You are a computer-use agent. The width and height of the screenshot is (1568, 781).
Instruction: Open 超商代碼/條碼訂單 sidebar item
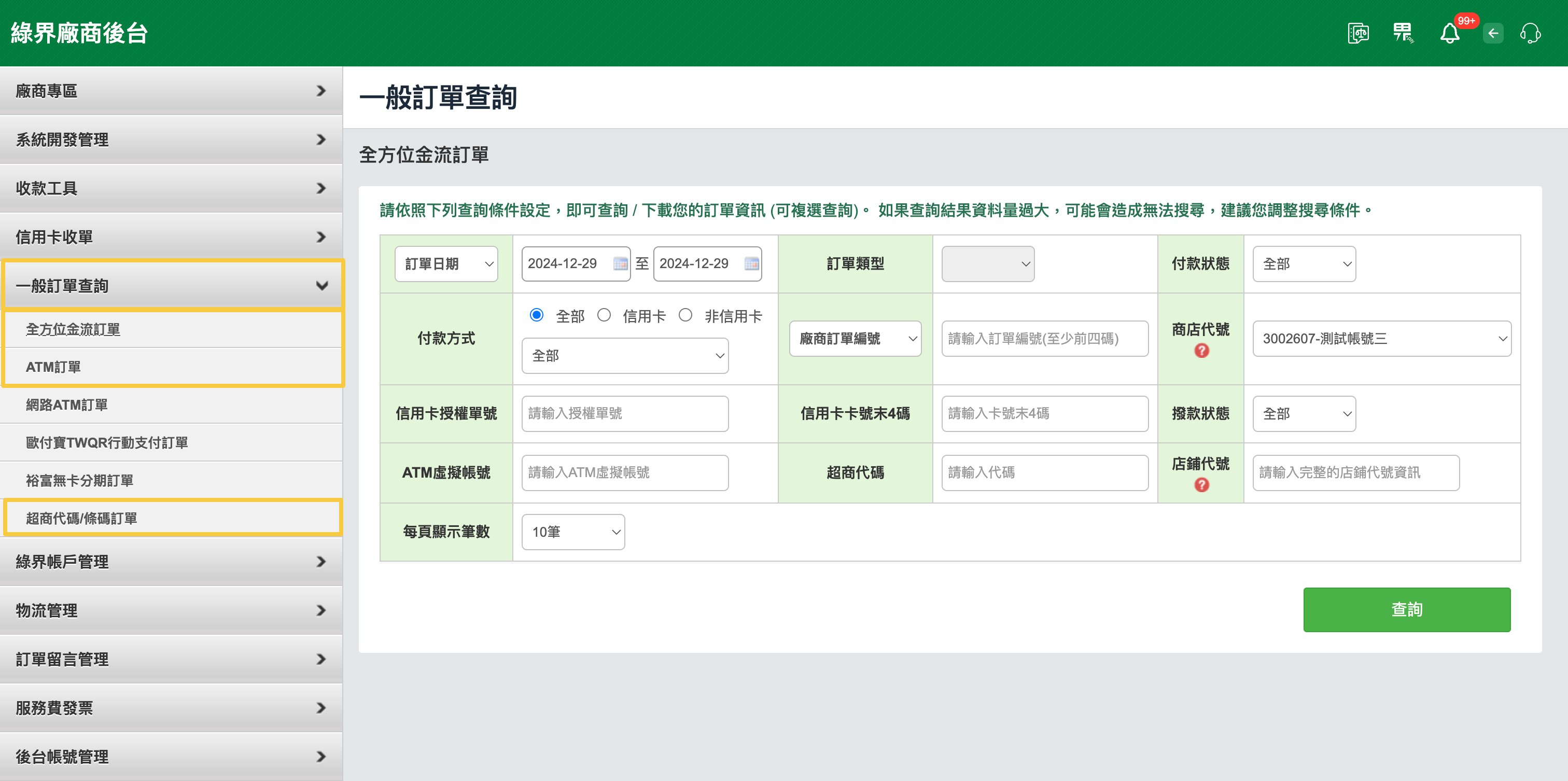pyautogui.click(x=81, y=518)
